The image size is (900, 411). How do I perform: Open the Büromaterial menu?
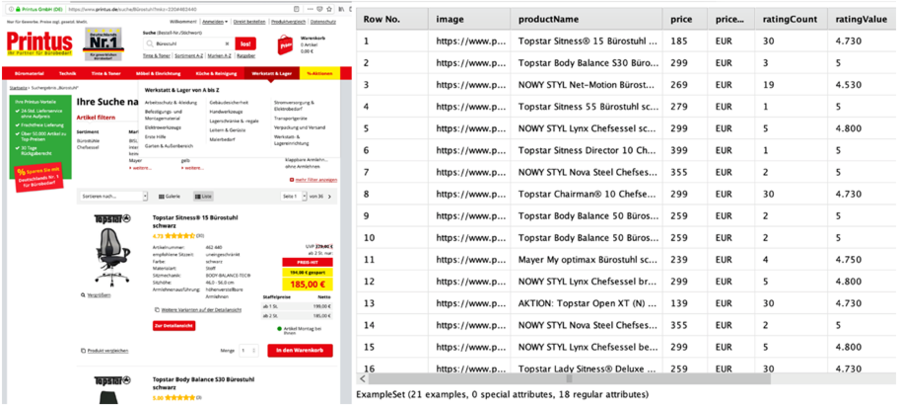coord(27,73)
